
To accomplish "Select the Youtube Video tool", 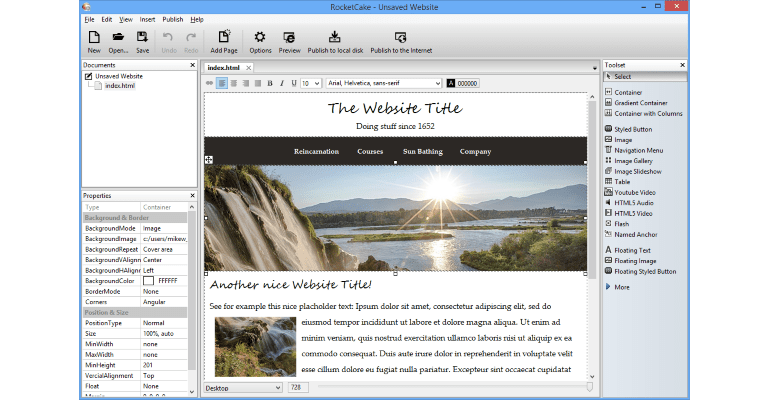I will pos(633,192).
